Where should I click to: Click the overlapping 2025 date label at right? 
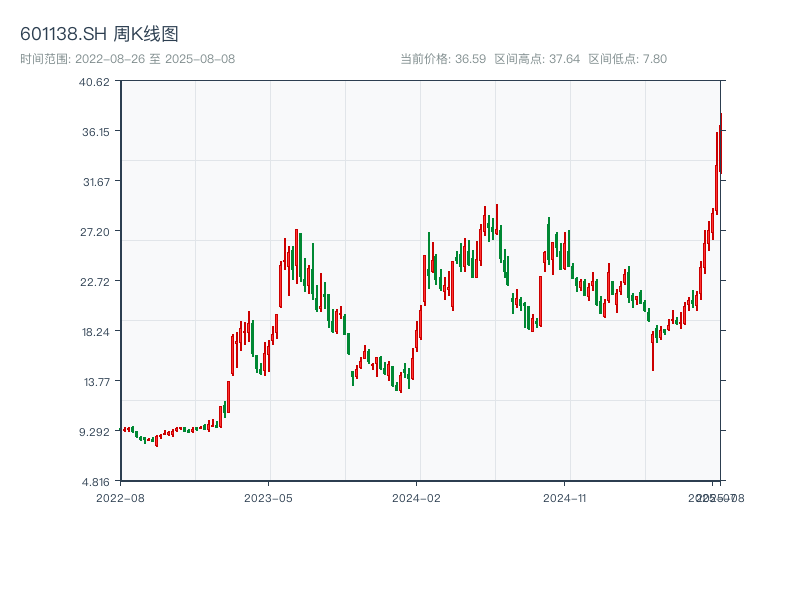click(x=714, y=497)
